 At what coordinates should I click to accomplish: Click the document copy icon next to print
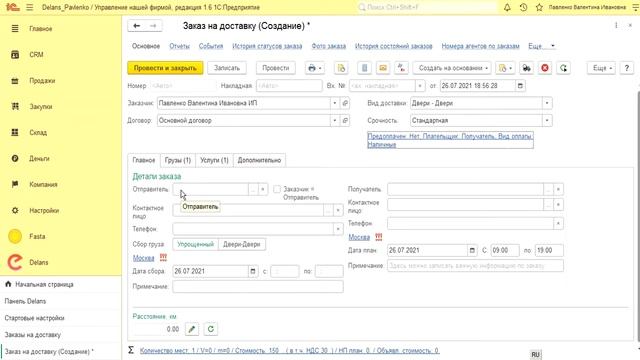click(341, 68)
